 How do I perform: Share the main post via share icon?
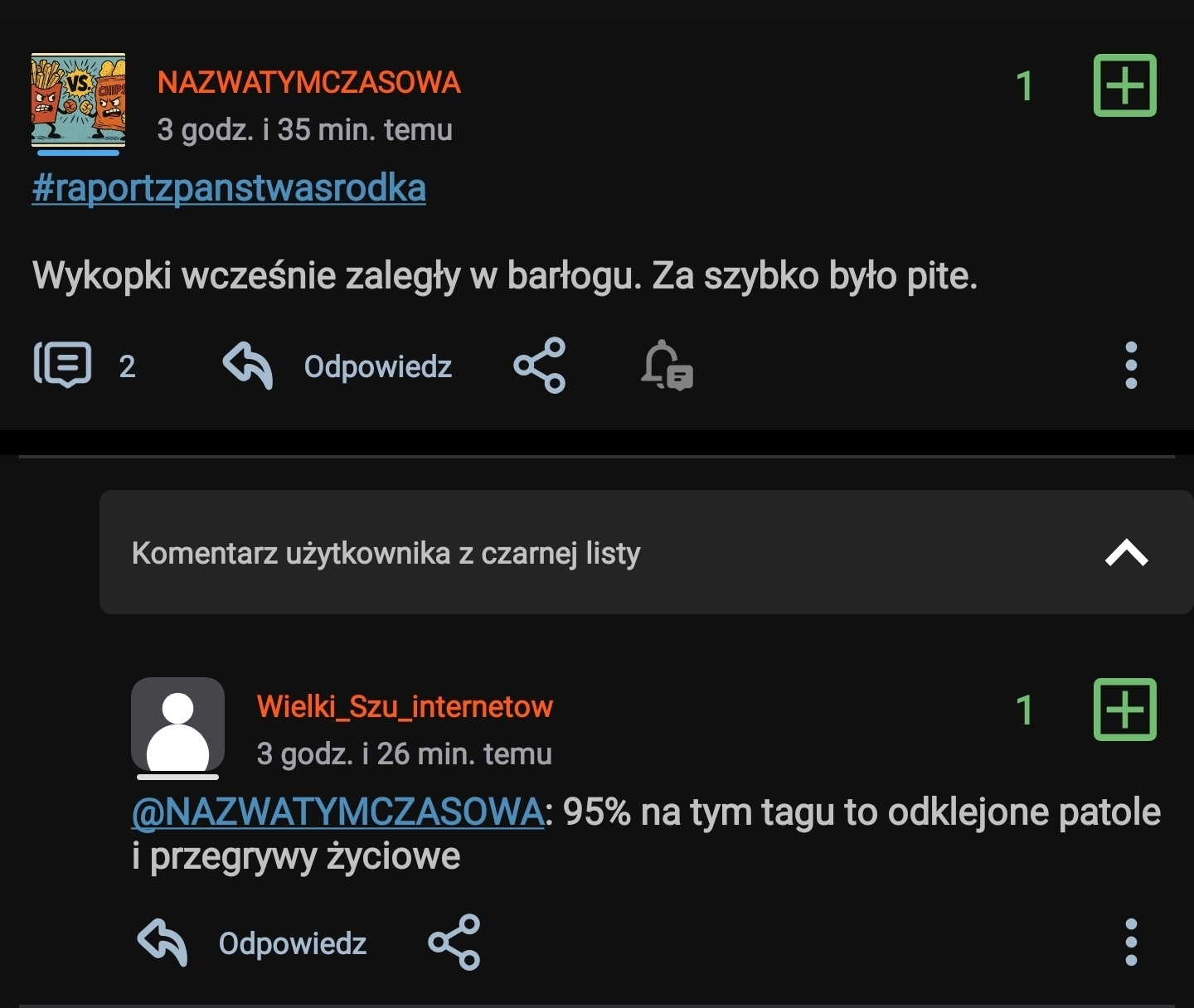[540, 365]
